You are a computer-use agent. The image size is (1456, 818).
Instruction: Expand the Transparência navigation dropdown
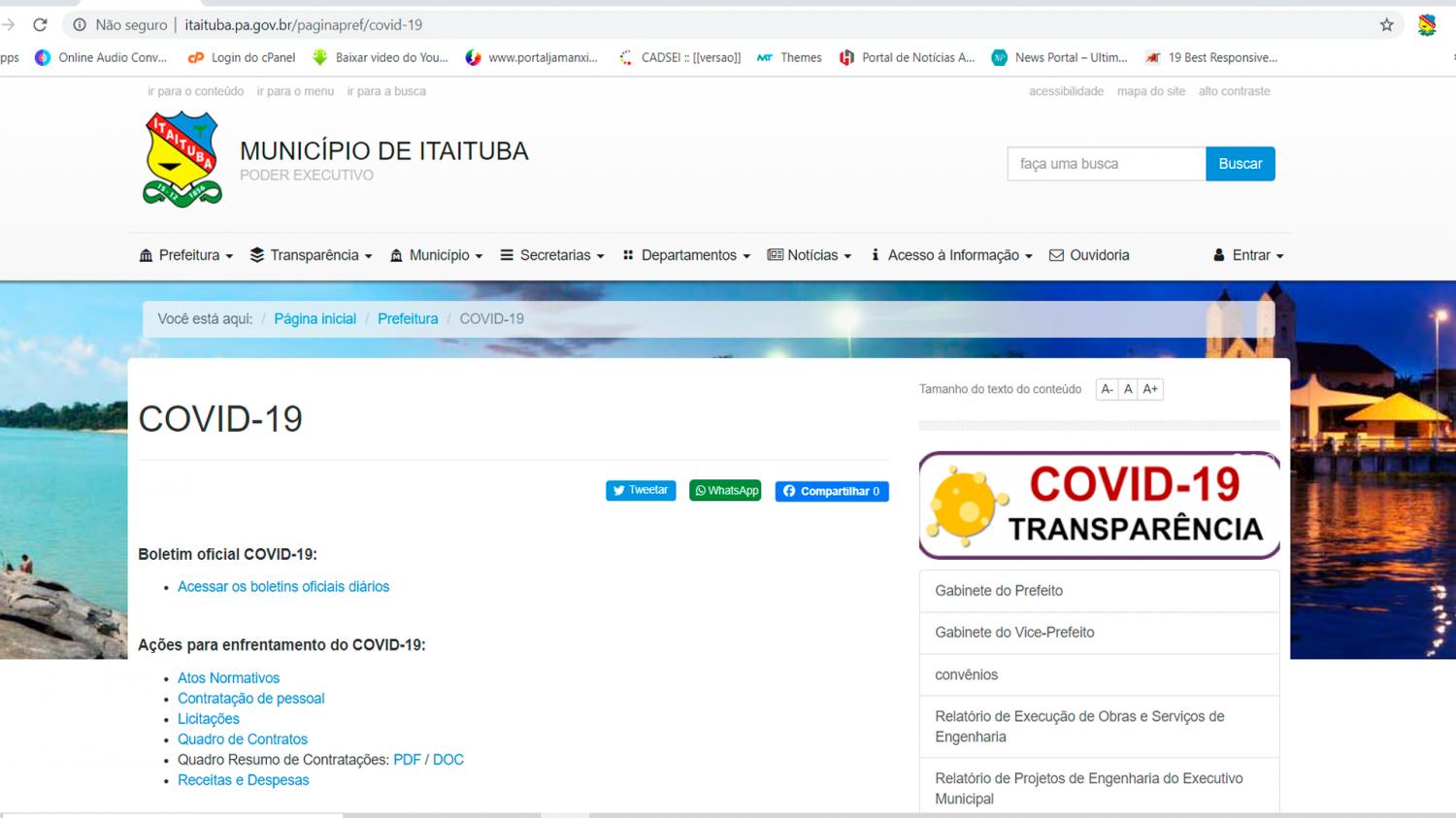(311, 255)
